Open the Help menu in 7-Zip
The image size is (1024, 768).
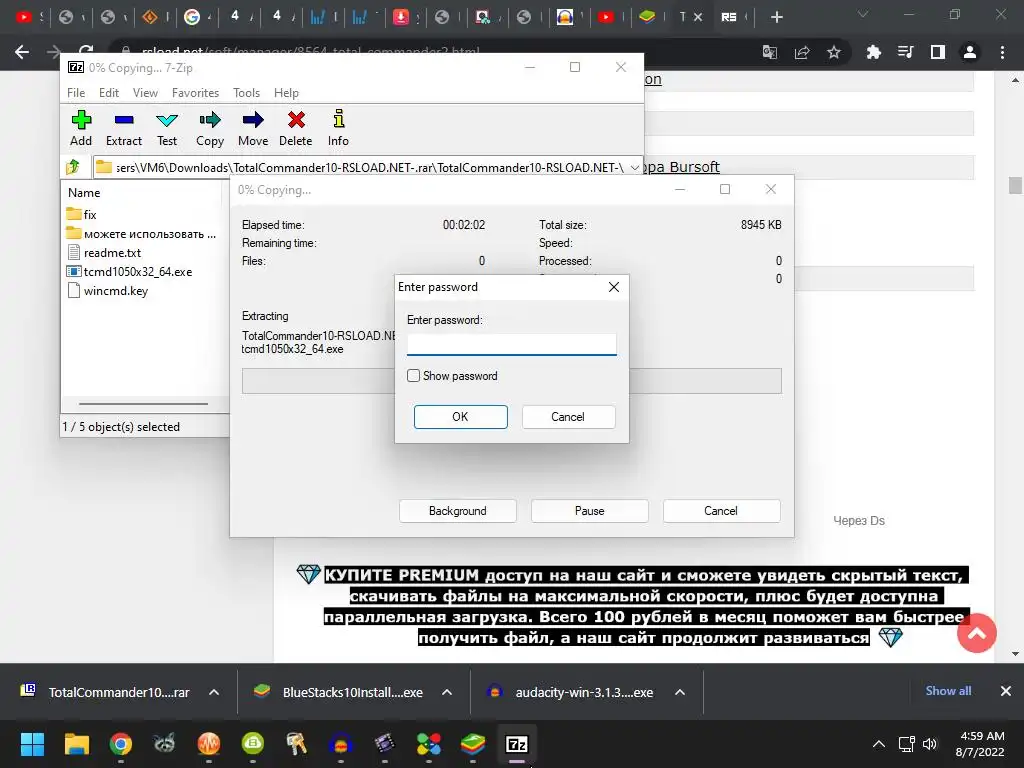coord(286,93)
